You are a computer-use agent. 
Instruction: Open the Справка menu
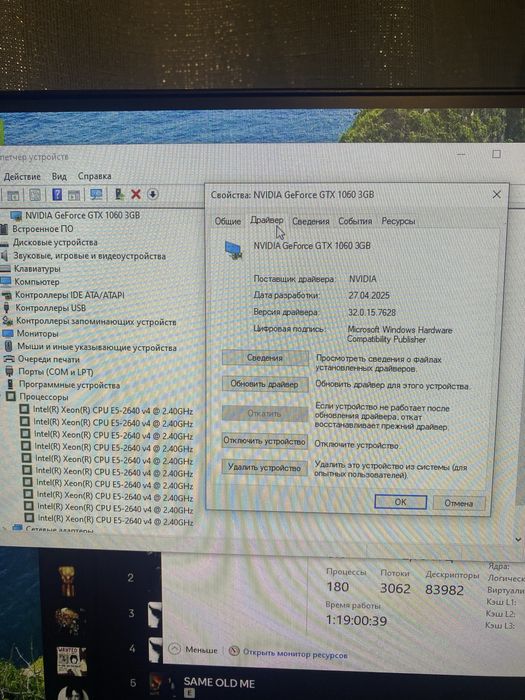95,176
